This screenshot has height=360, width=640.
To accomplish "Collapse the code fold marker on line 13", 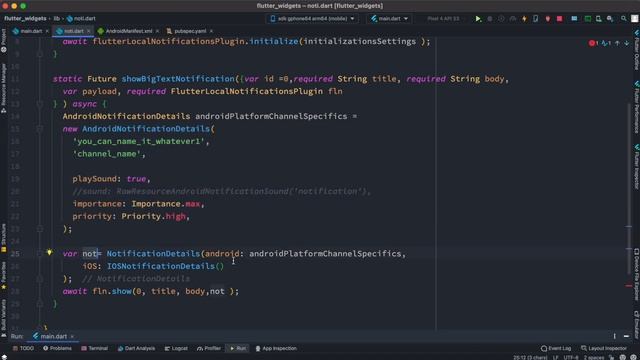I will pos(40,104).
